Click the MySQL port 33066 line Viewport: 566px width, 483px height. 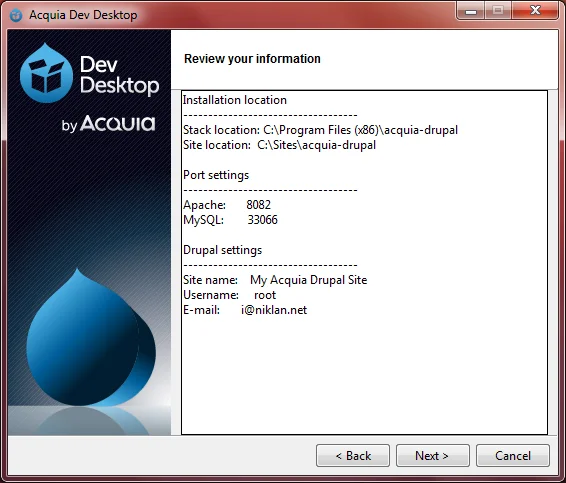(230, 220)
